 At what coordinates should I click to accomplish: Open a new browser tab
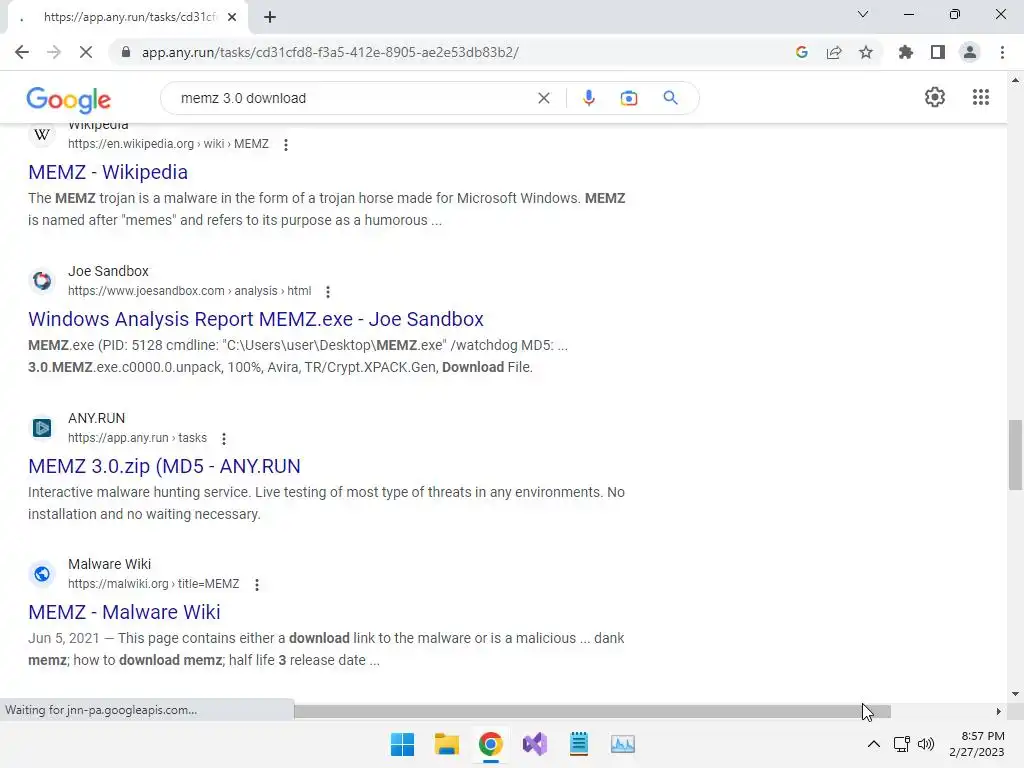coord(270,17)
